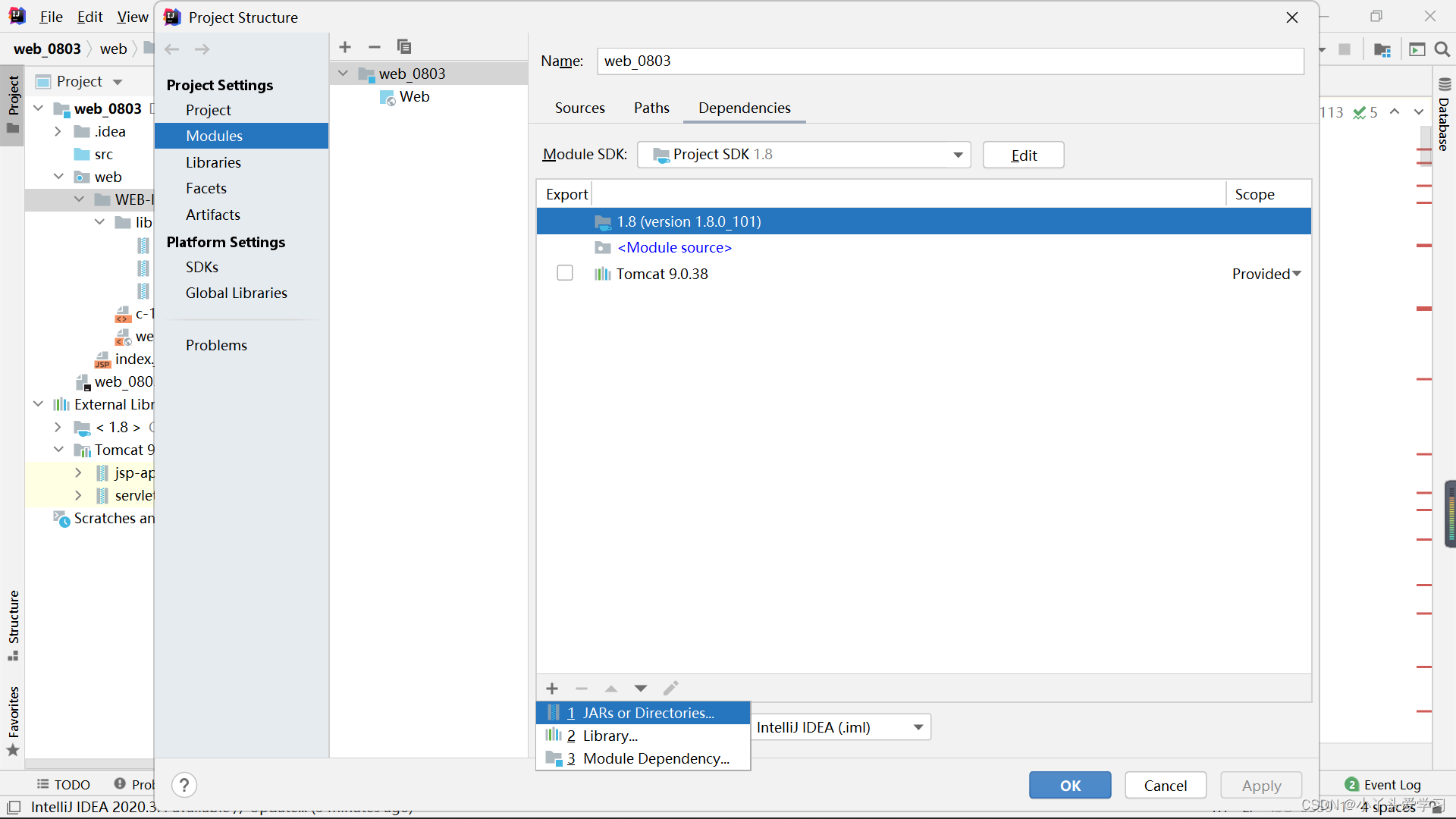
Task: Collapse the Tomcat library node in tree
Action: tap(58, 450)
